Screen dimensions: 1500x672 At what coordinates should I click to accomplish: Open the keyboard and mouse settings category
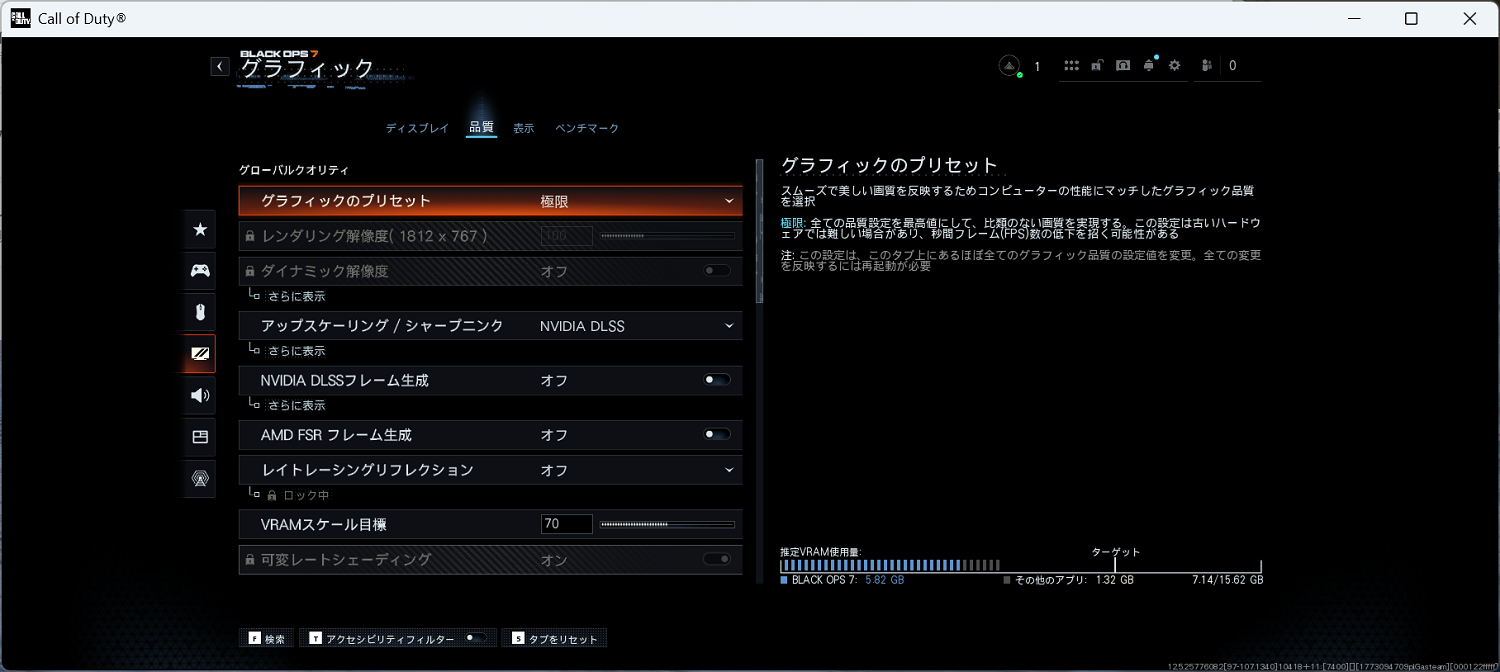coord(200,312)
